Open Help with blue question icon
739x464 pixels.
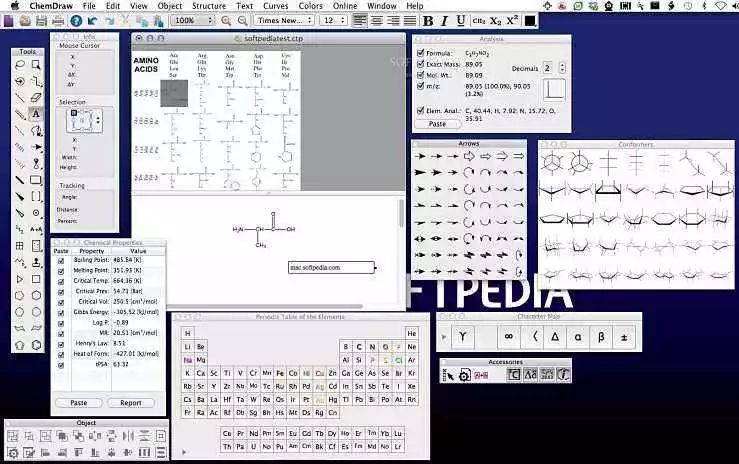pyautogui.click(x=76, y=21)
